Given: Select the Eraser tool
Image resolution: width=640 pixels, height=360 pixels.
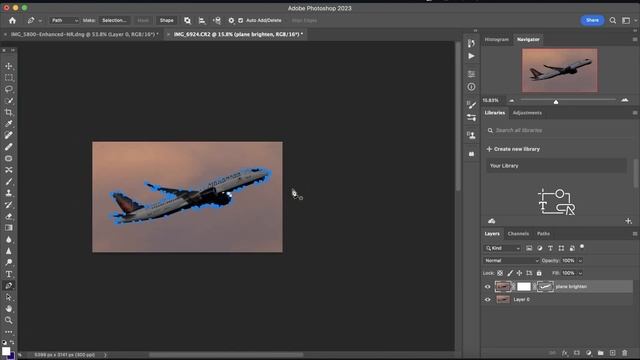Looking at the screenshot, I should coord(9,216).
